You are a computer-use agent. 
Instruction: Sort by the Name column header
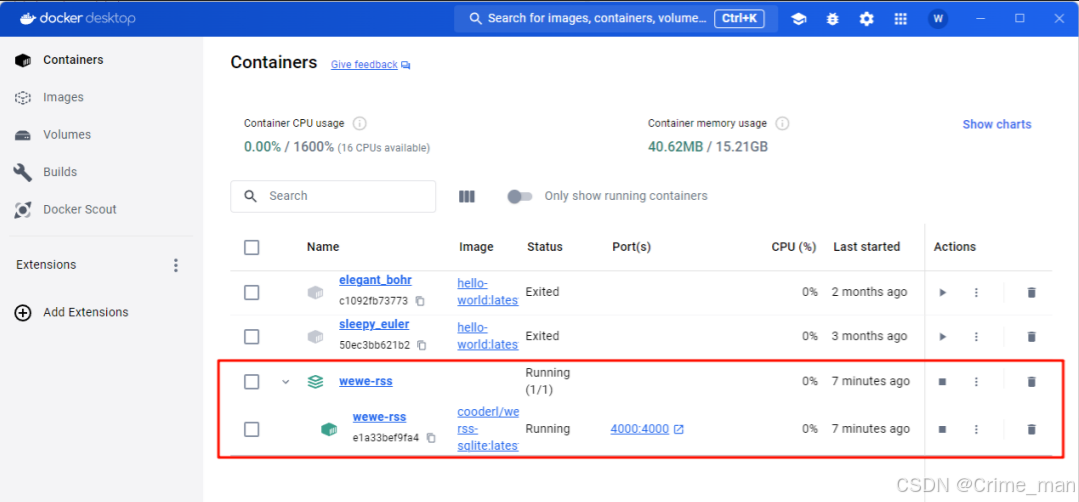(323, 247)
